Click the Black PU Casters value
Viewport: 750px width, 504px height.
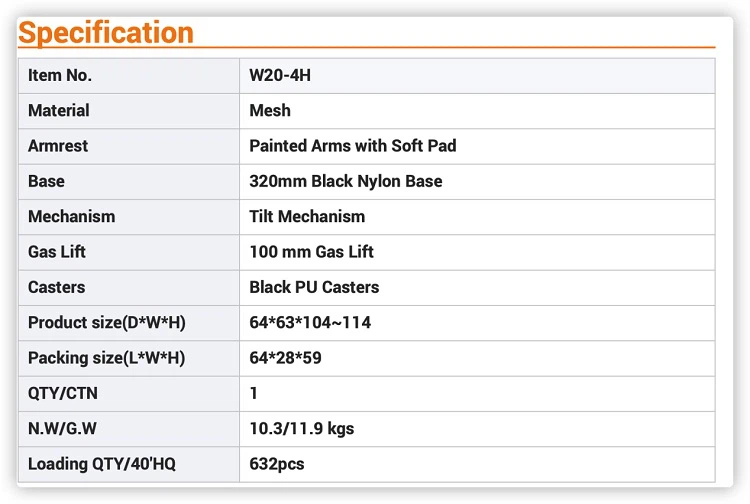tap(314, 287)
